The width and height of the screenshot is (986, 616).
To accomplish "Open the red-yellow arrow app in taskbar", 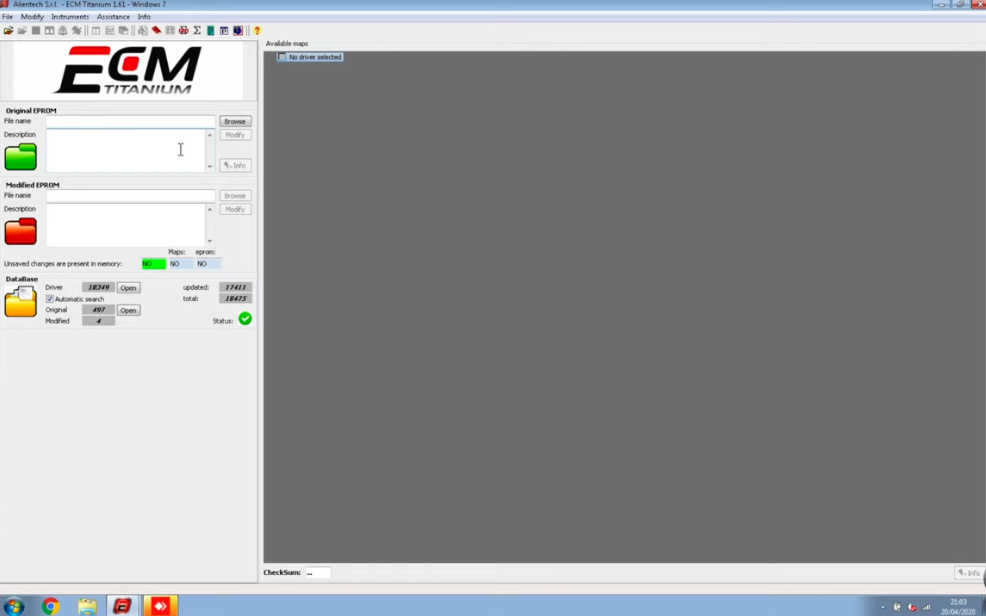I will [x=160, y=606].
